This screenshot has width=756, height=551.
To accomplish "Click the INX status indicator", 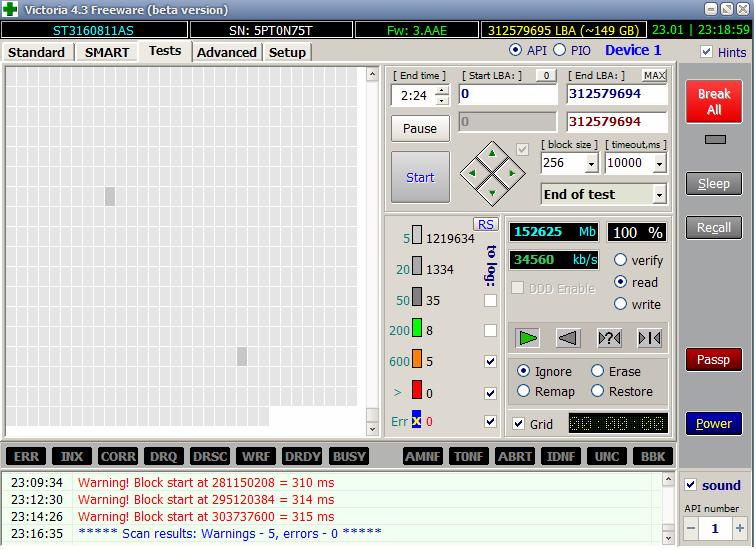I will pos(72,457).
